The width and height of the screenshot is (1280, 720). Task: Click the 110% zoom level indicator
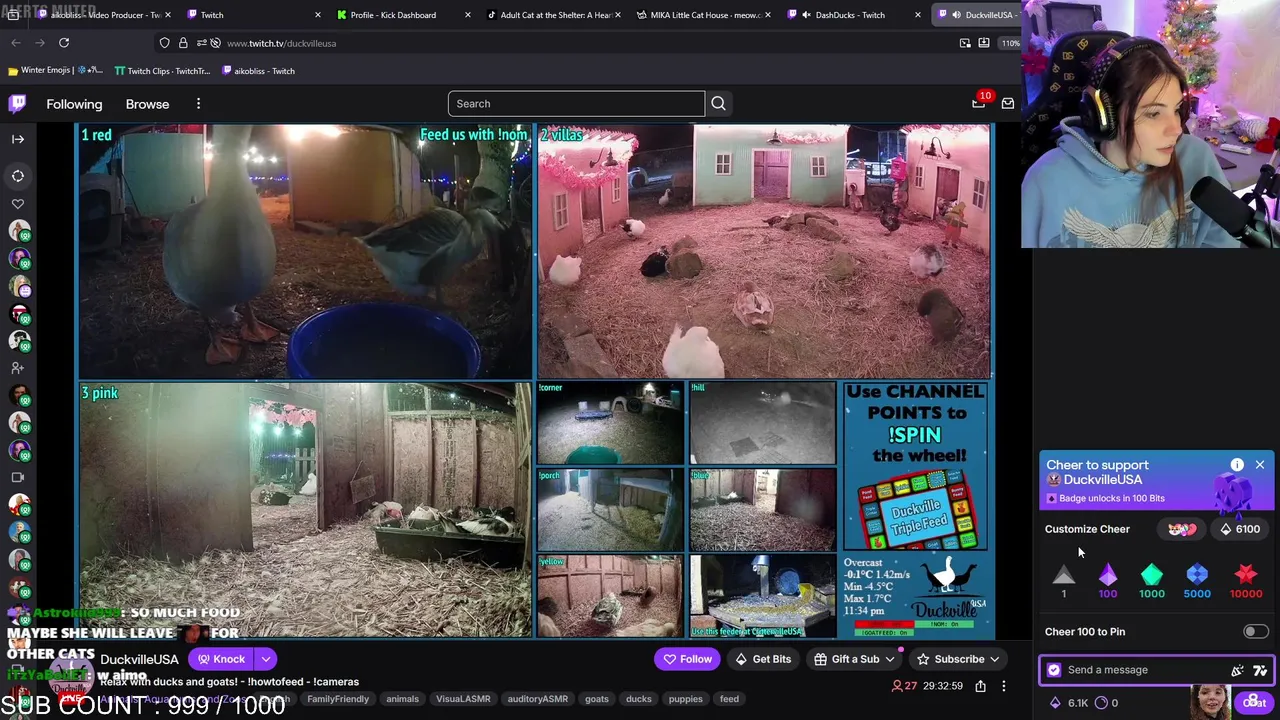pyautogui.click(x=1010, y=43)
